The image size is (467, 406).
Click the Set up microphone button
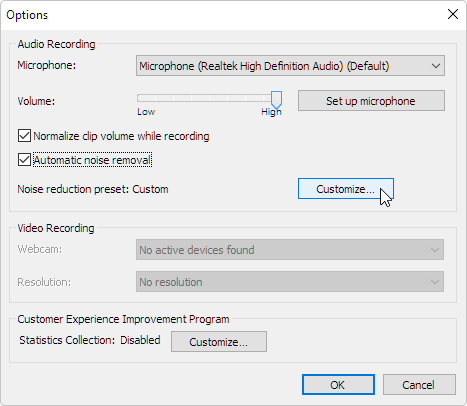point(371,101)
